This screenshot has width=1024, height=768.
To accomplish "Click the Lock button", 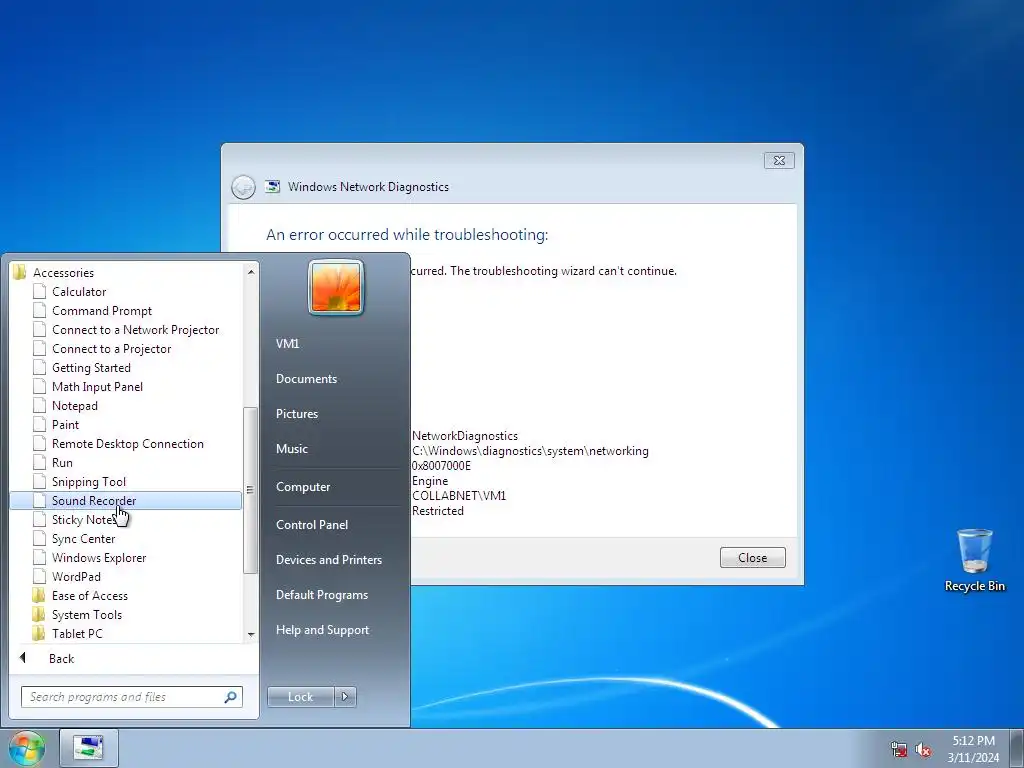I will coord(300,697).
